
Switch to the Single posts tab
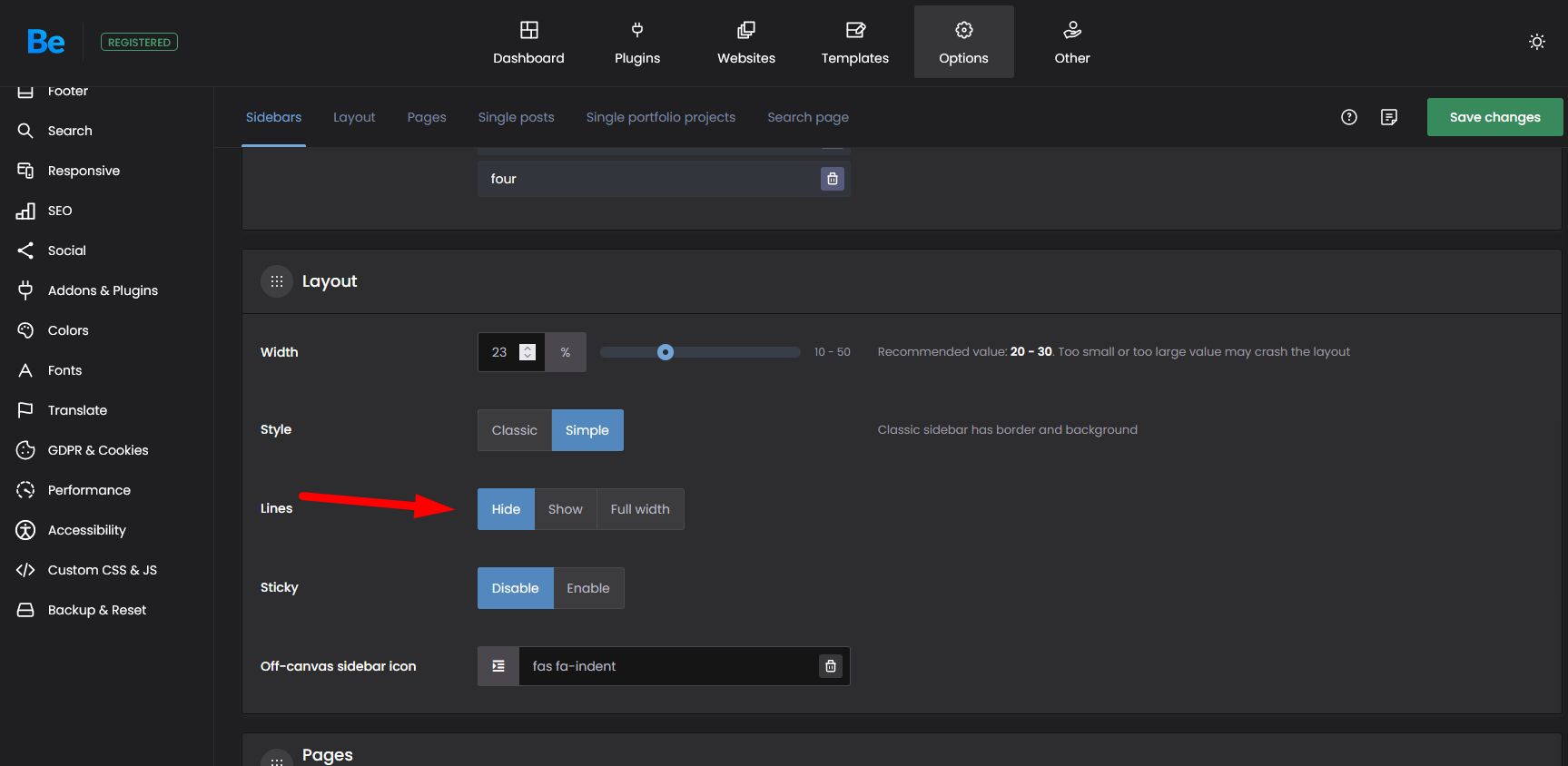point(516,117)
